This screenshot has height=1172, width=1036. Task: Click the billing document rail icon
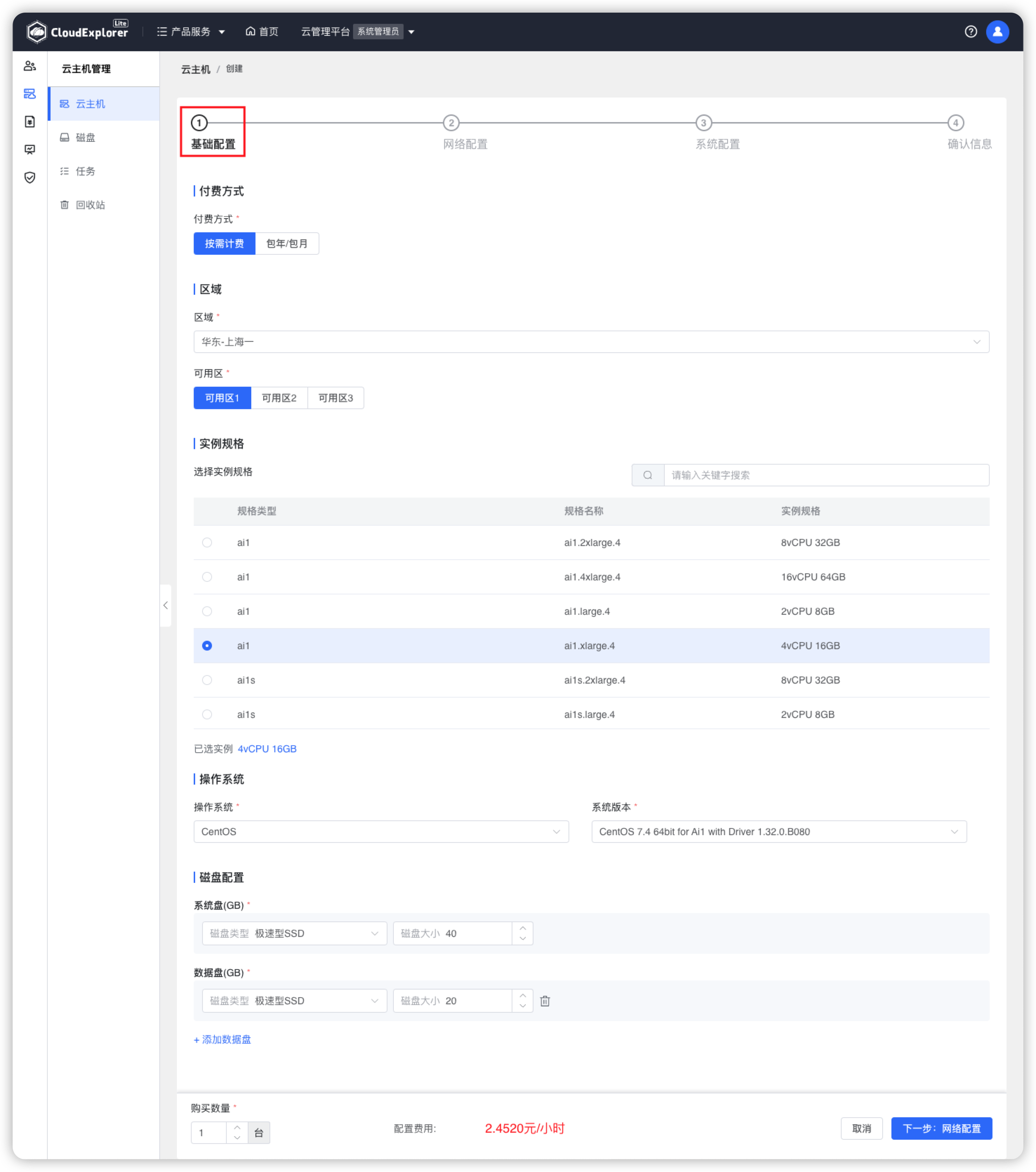point(30,121)
